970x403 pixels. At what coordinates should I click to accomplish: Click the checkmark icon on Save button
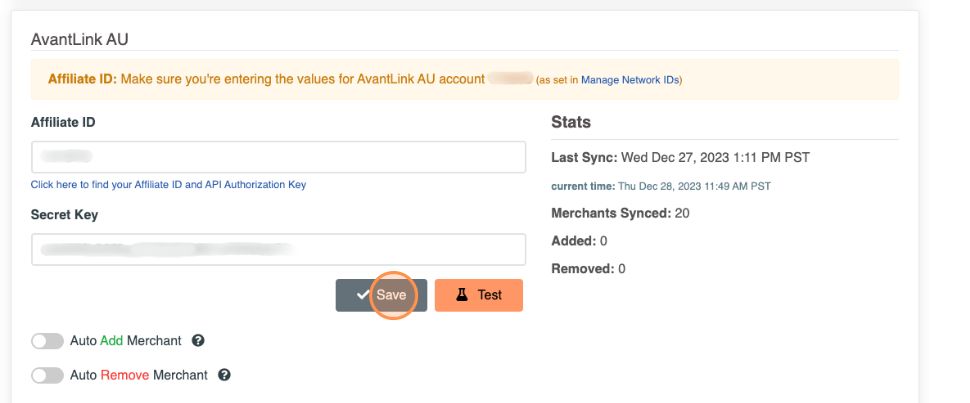[362, 295]
